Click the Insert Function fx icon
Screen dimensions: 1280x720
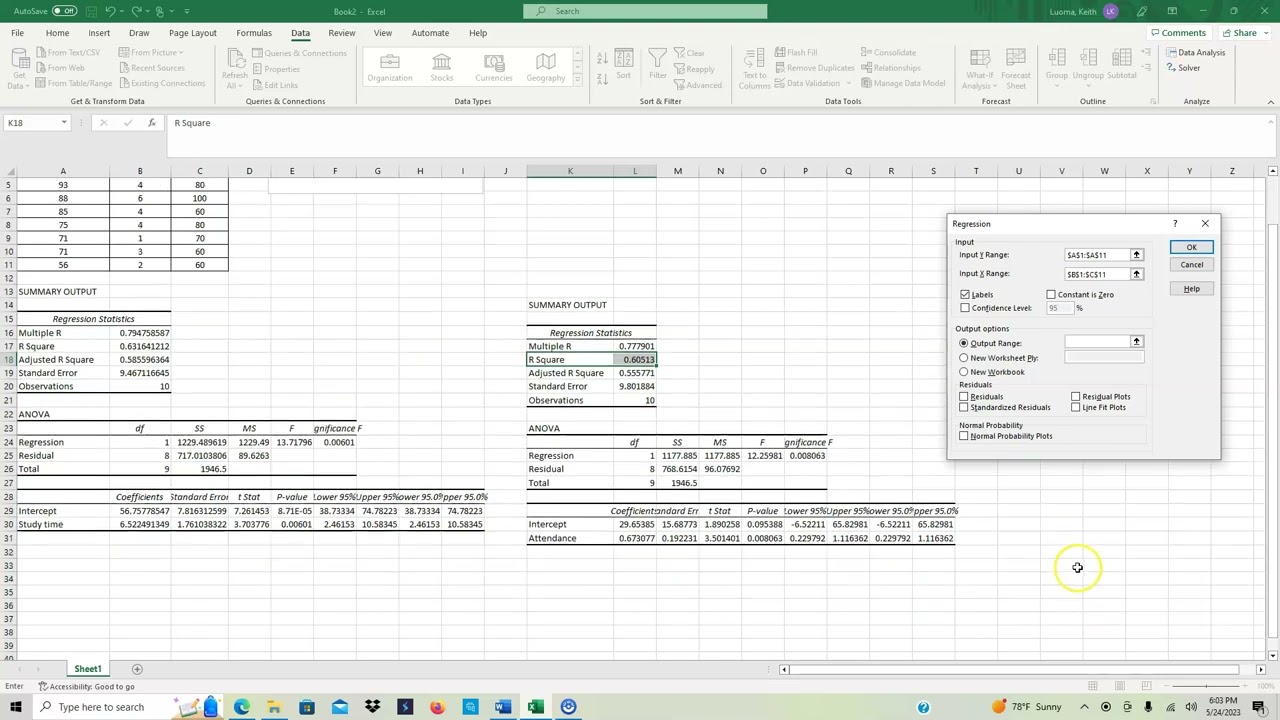(151, 122)
